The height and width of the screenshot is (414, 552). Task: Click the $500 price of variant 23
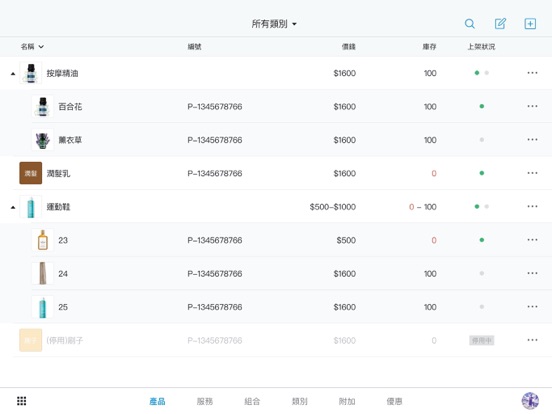tap(346, 240)
